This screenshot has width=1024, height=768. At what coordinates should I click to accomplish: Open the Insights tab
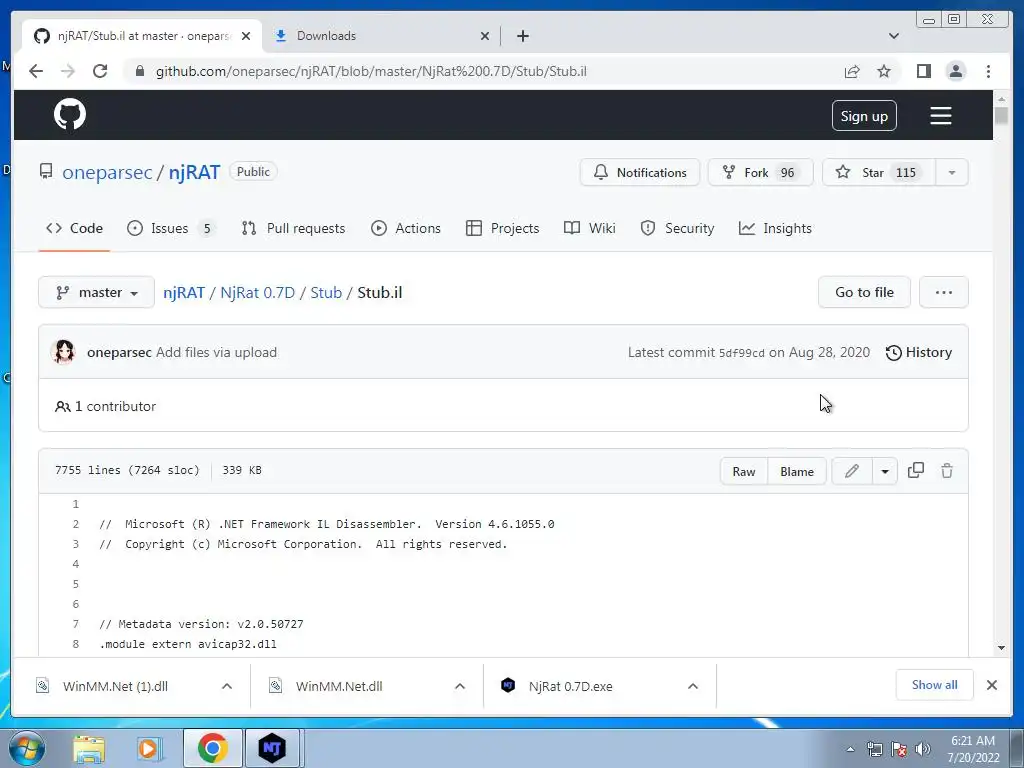[775, 228]
